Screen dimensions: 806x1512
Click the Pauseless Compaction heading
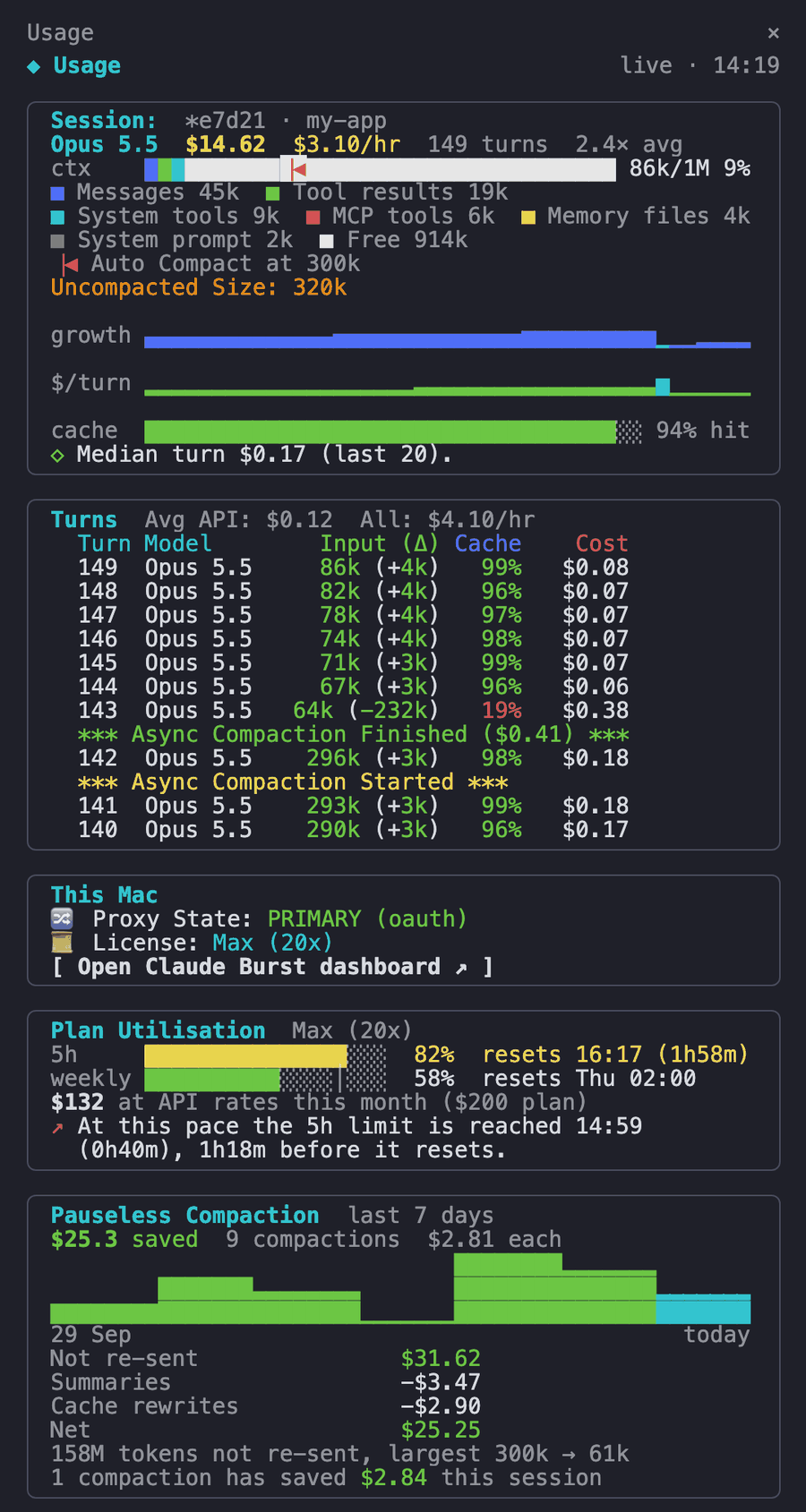click(x=185, y=1217)
